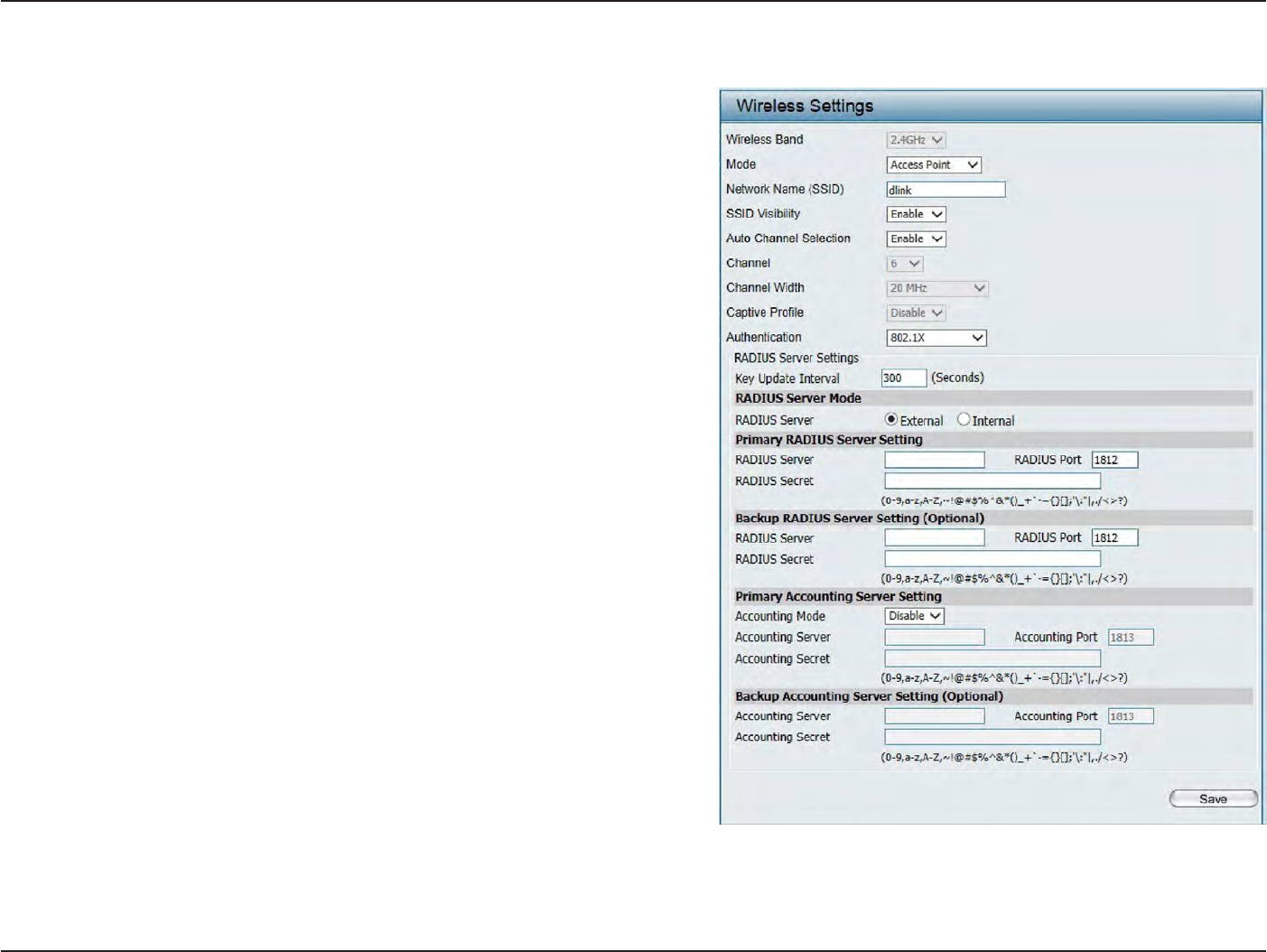Click the "Primary Accounting Server Setting" heading
The width and height of the screenshot is (1267, 952).
(x=838, y=596)
